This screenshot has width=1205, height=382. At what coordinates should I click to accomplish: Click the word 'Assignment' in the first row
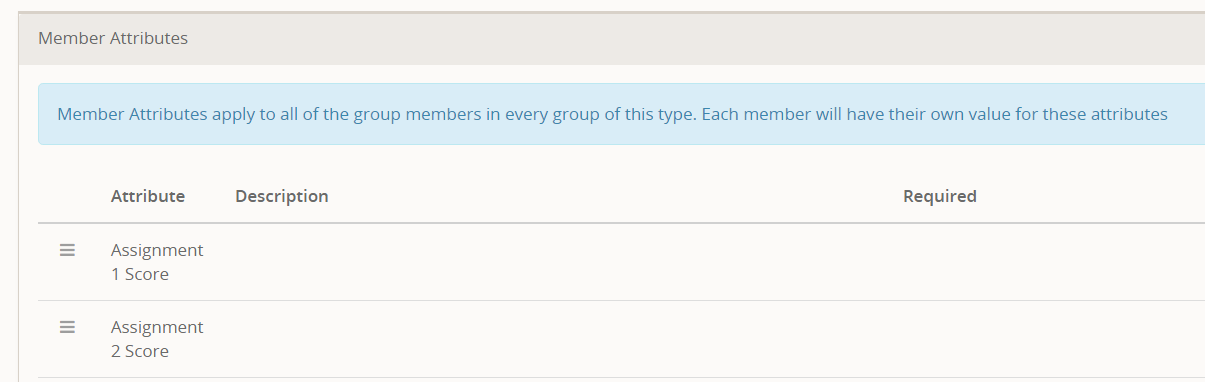[157, 250]
